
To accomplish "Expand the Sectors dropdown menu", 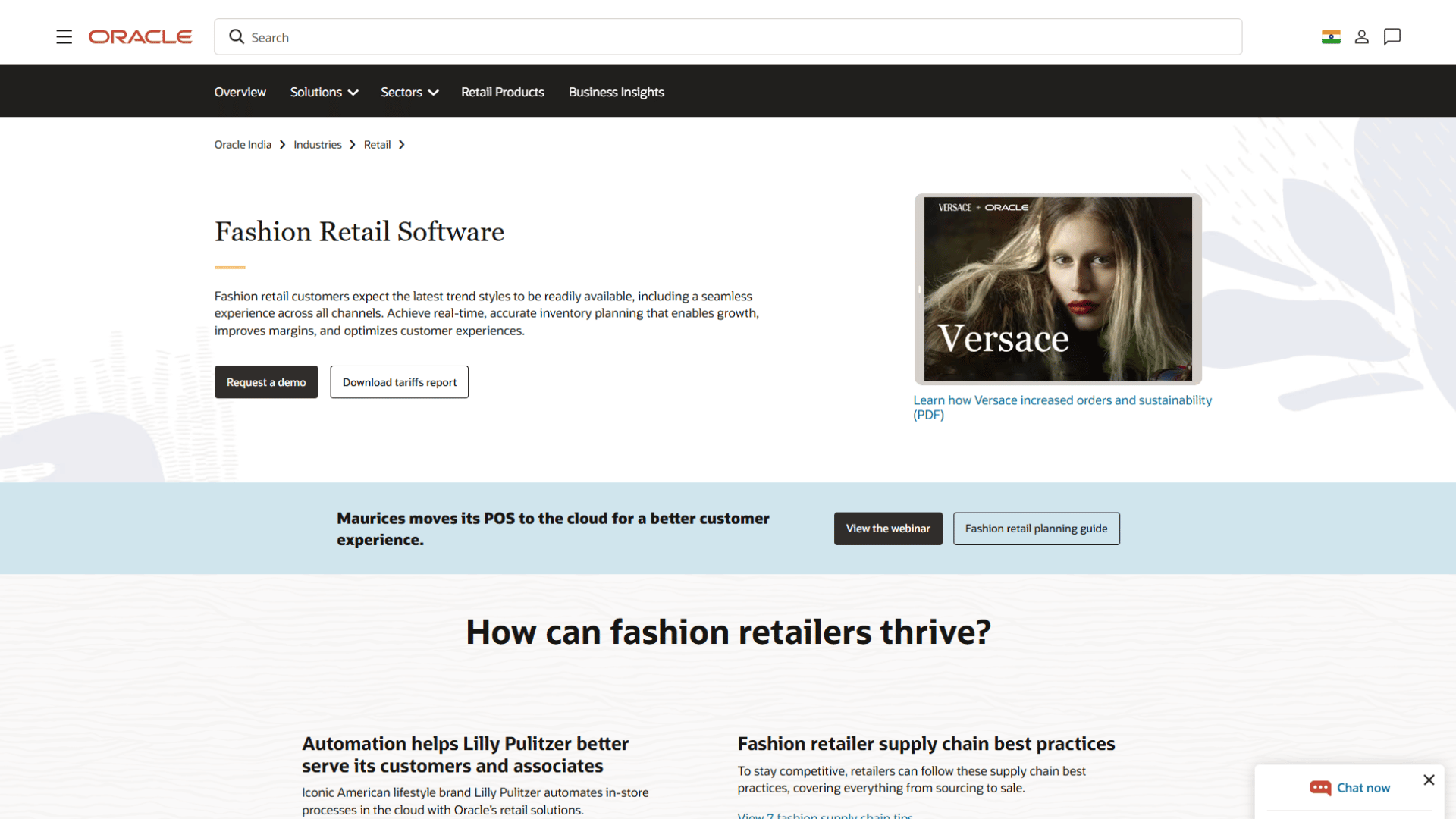I will [x=409, y=92].
